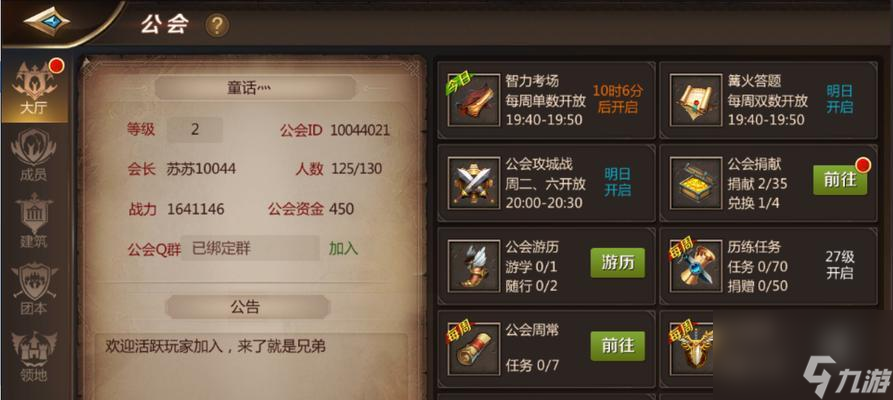Open the 篝火答题 parchment icon

pyautogui.click(x=695, y=100)
